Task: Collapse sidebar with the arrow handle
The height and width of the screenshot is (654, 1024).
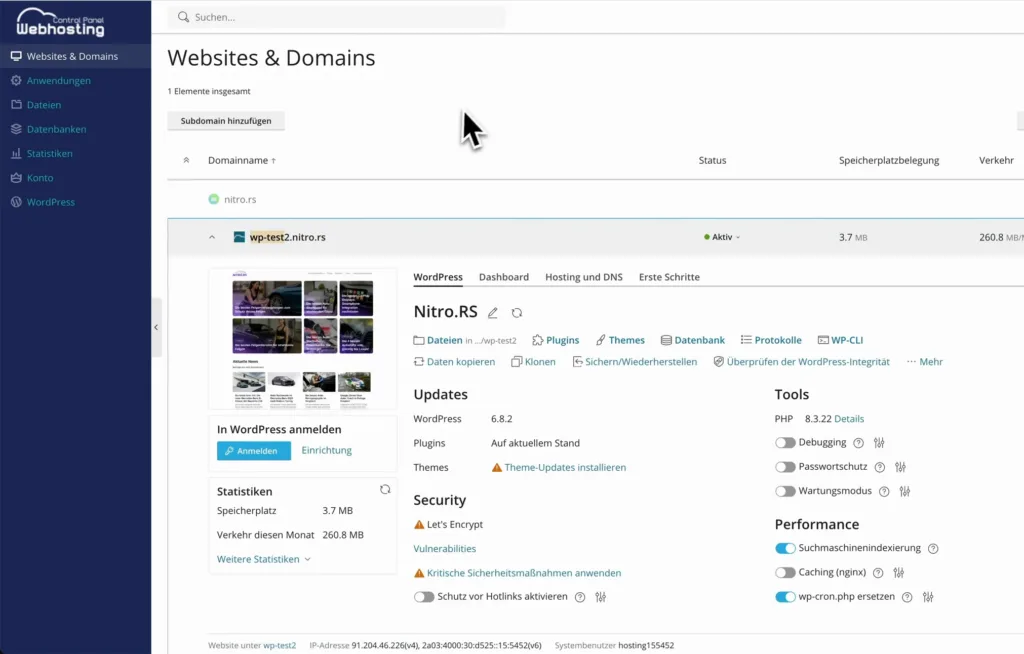Action: pos(156,327)
